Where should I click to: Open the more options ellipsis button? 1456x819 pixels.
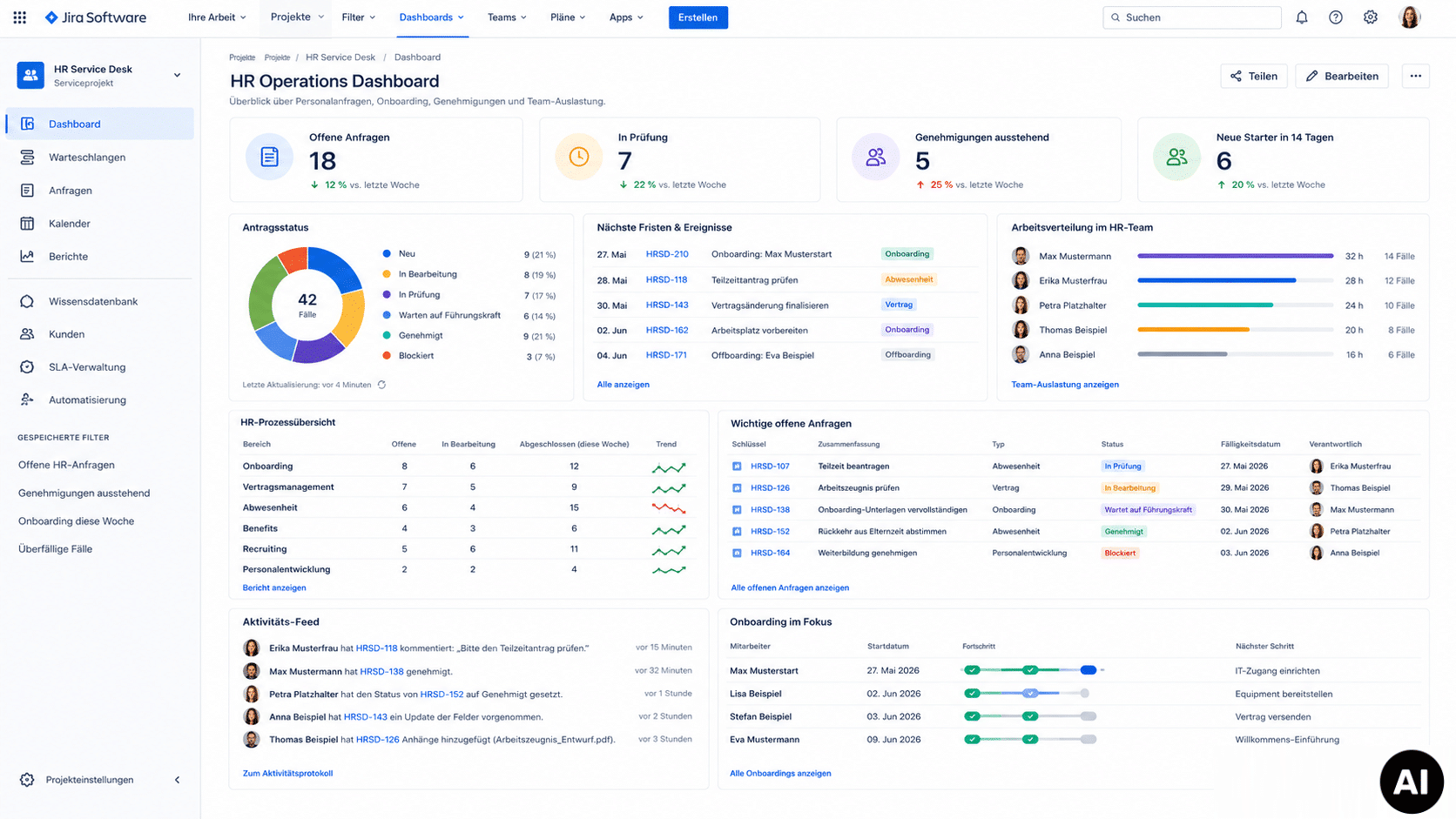click(1416, 77)
